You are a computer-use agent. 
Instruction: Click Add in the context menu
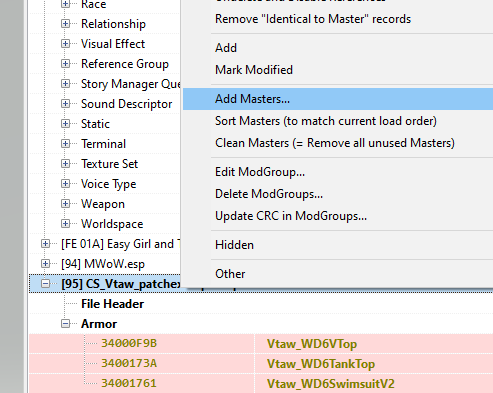(x=226, y=48)
